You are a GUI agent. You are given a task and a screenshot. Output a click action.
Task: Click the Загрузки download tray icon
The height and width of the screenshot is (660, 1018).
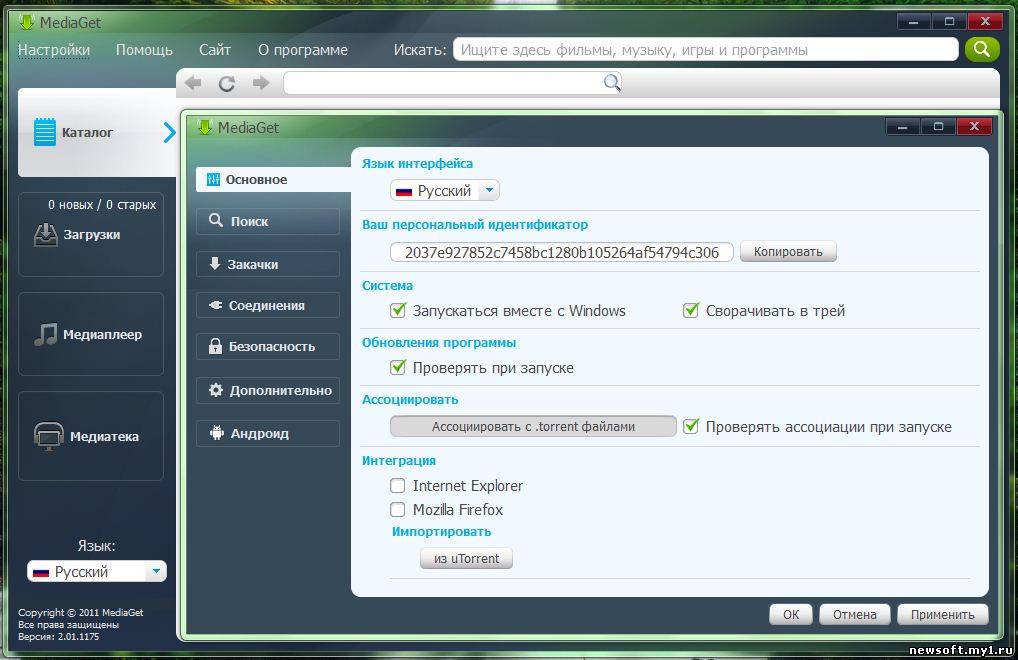45,235
